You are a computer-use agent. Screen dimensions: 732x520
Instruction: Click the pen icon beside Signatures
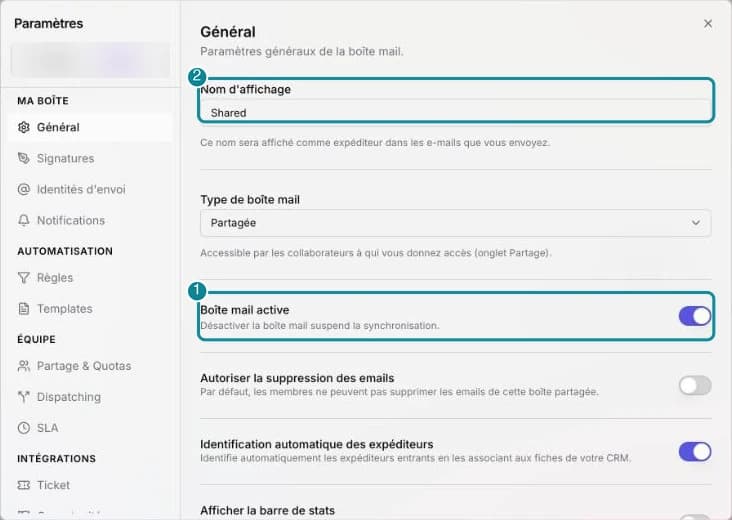[23, 158]
